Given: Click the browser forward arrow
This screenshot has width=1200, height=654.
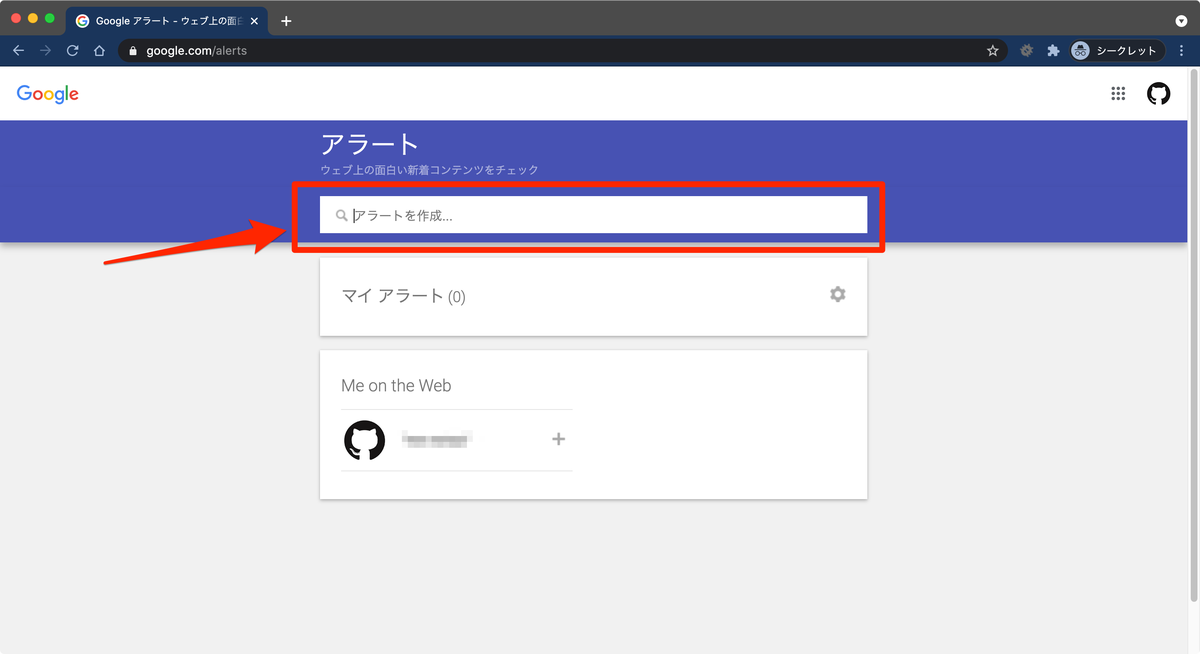Looking at the screenshot, I should tap(45, 50).
